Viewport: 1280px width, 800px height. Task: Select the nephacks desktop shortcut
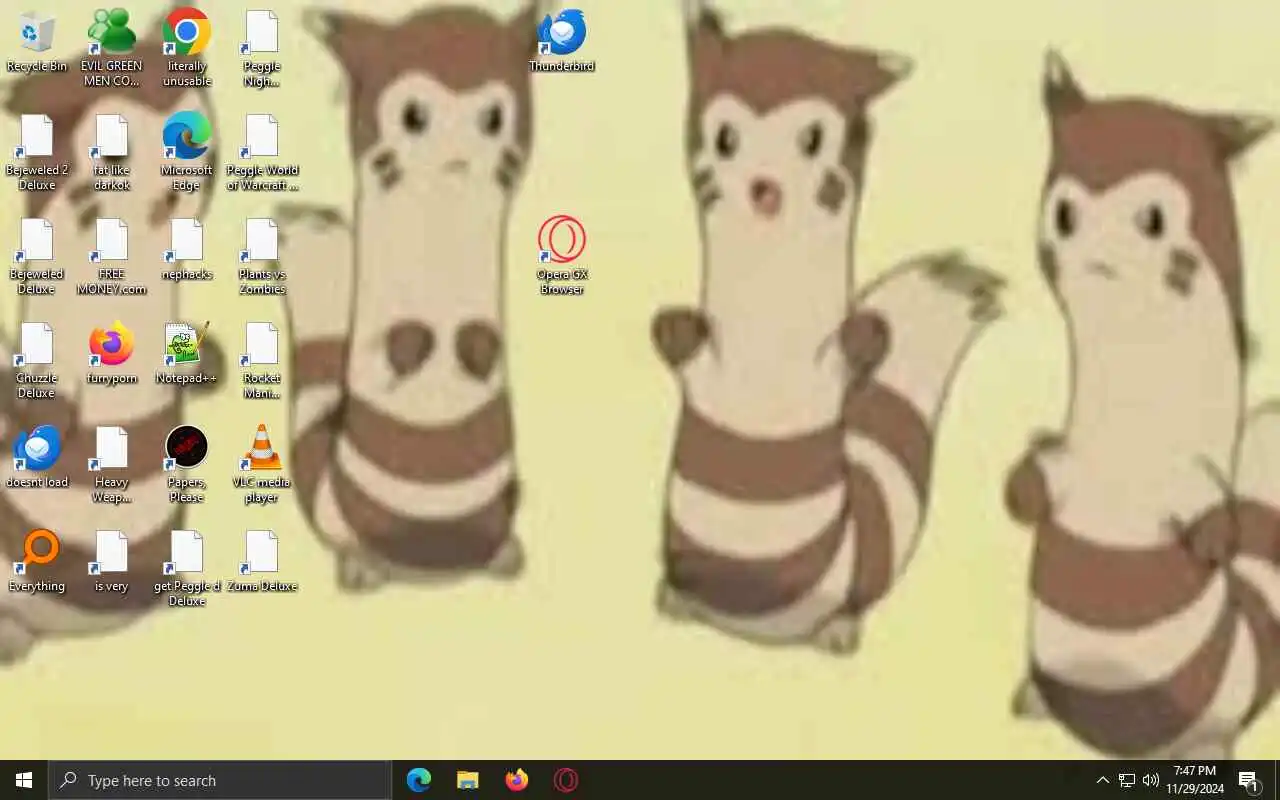[187, 250]
